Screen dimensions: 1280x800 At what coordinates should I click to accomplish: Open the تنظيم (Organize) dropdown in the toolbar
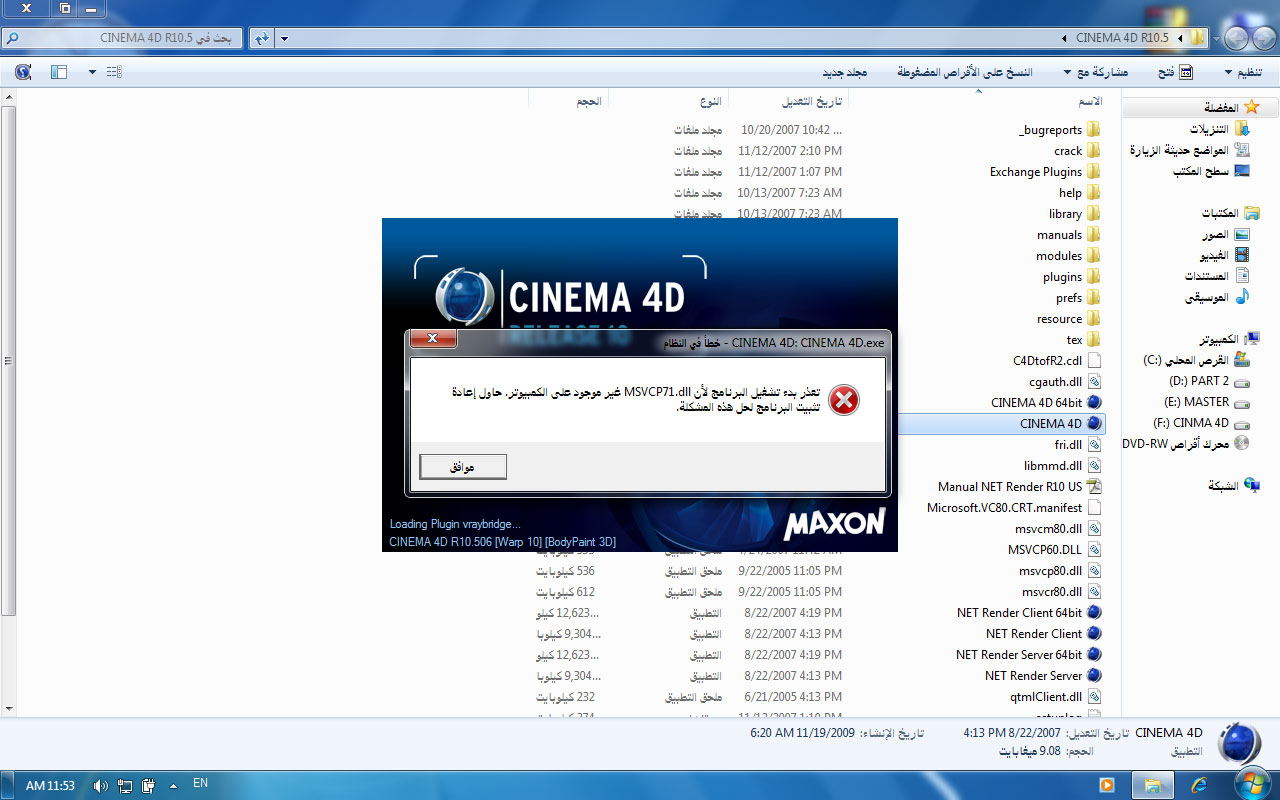coord(1243,72)
